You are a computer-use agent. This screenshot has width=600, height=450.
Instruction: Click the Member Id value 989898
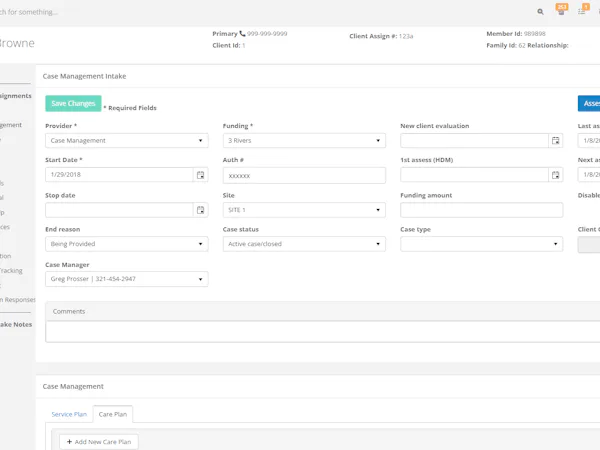coord(535,34)
